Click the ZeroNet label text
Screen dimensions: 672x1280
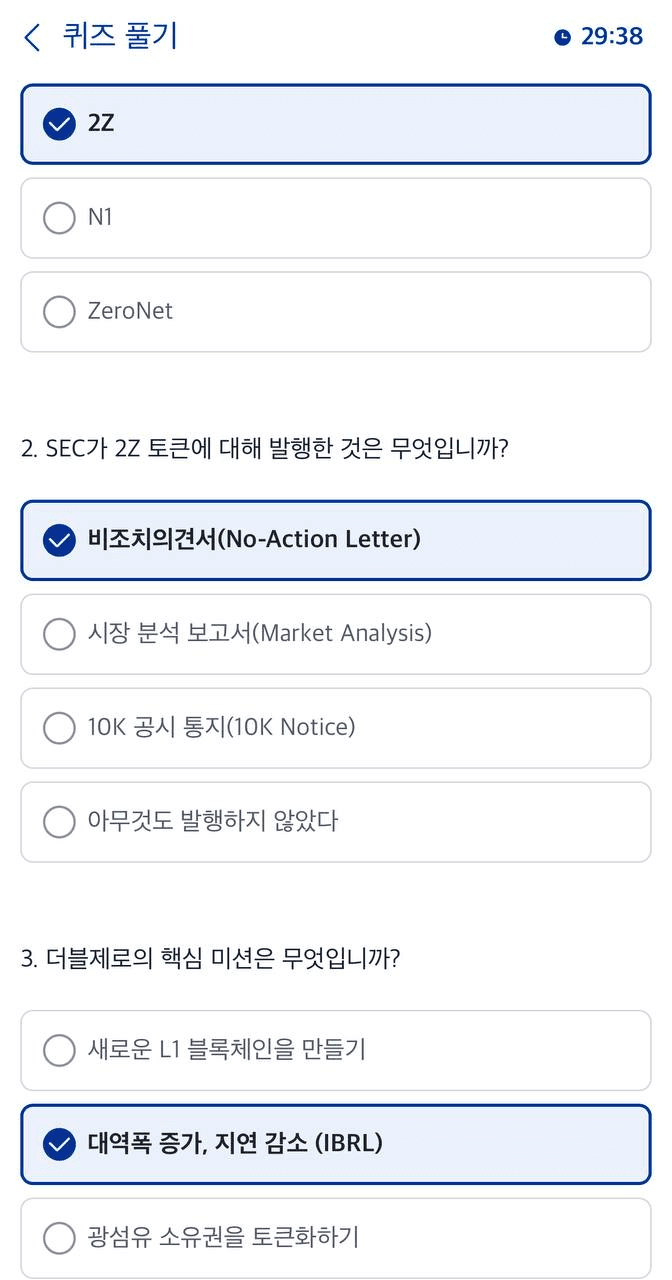tap(130, 311)
